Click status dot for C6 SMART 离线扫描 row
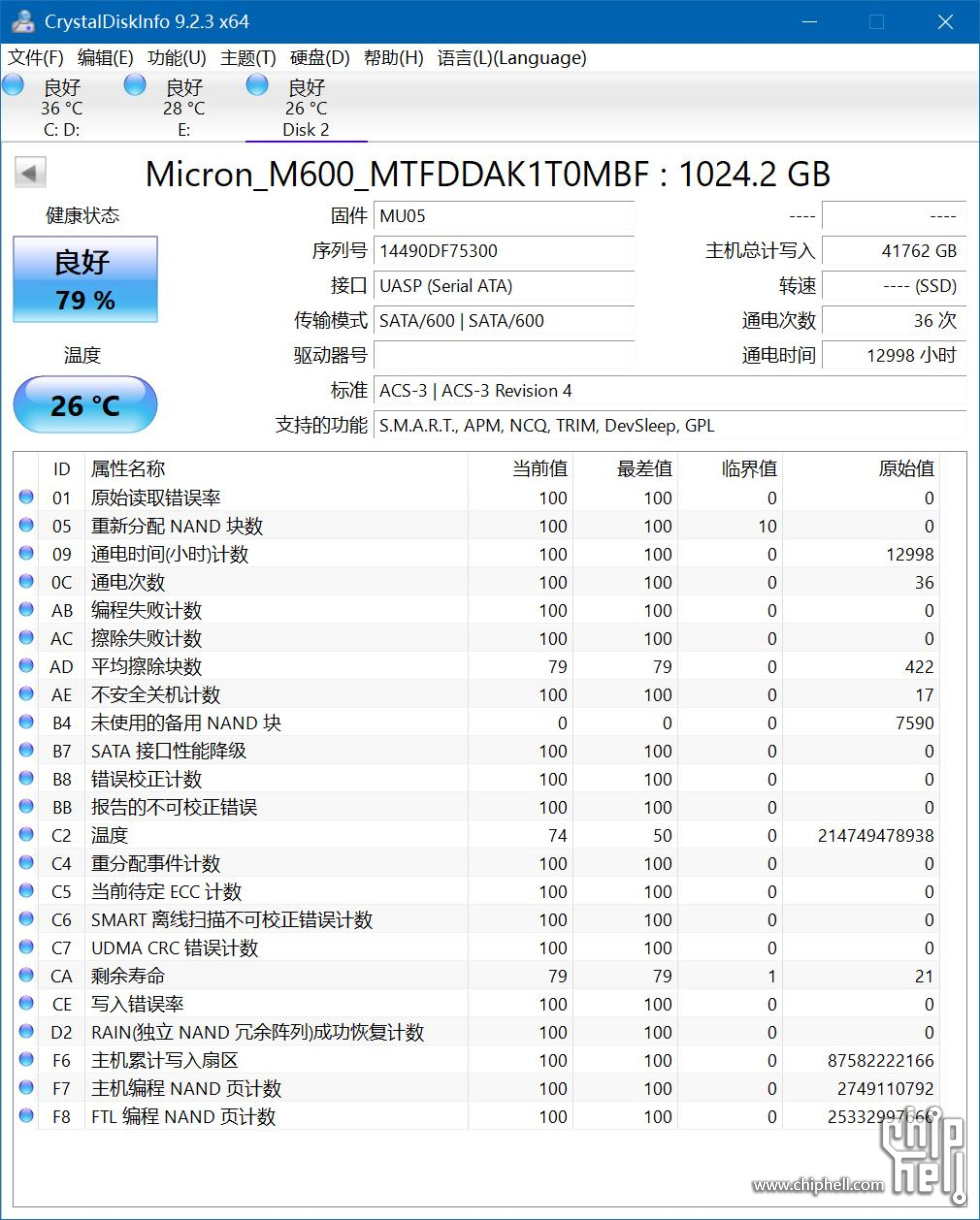Screen dimensions: 980x1220 click(x=26, y=919)
